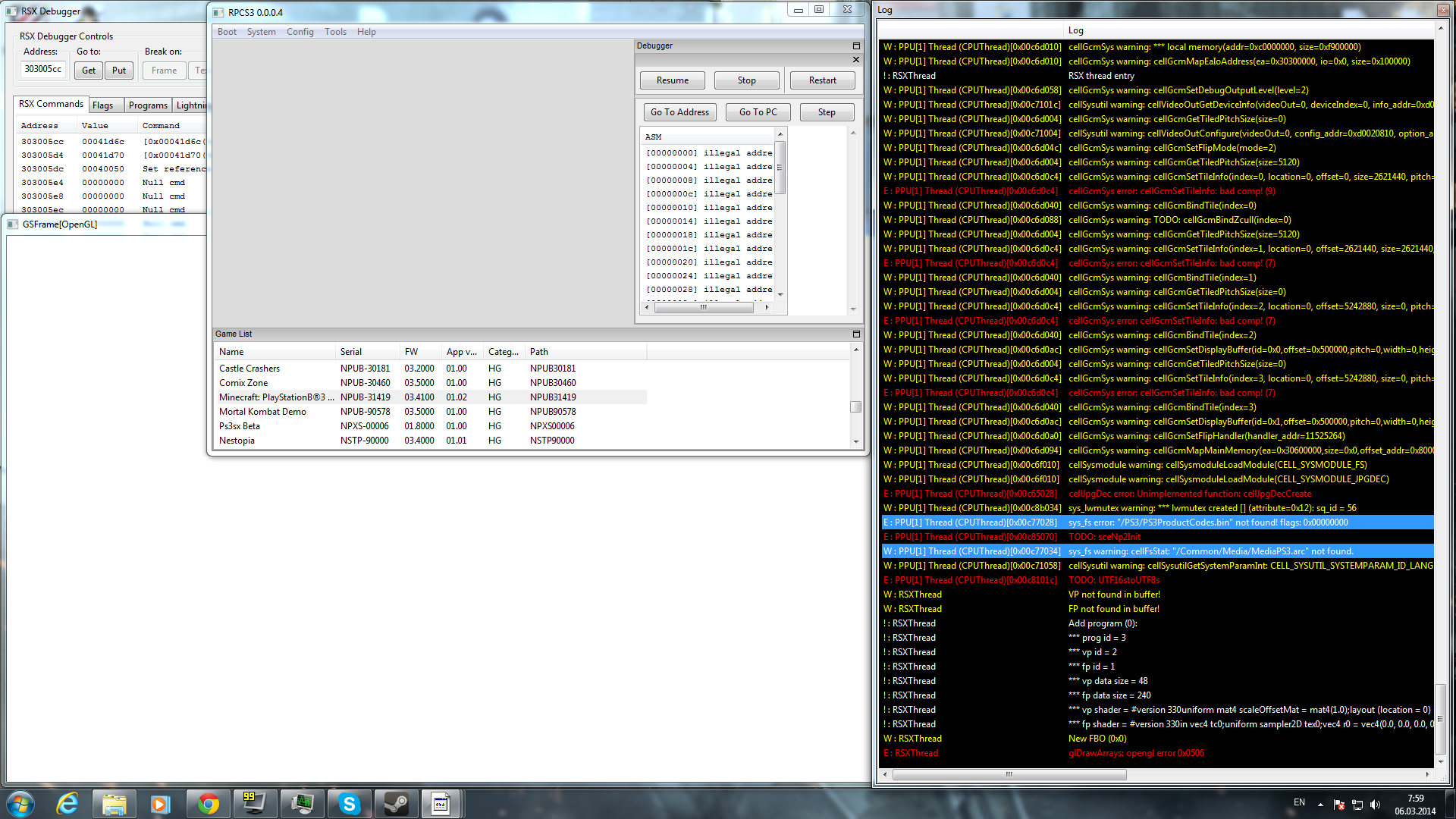The width and height of the screenshot is (1456, 819).
Task: Open Windows Explorer folder icon
Action: (x=114, y=804)
